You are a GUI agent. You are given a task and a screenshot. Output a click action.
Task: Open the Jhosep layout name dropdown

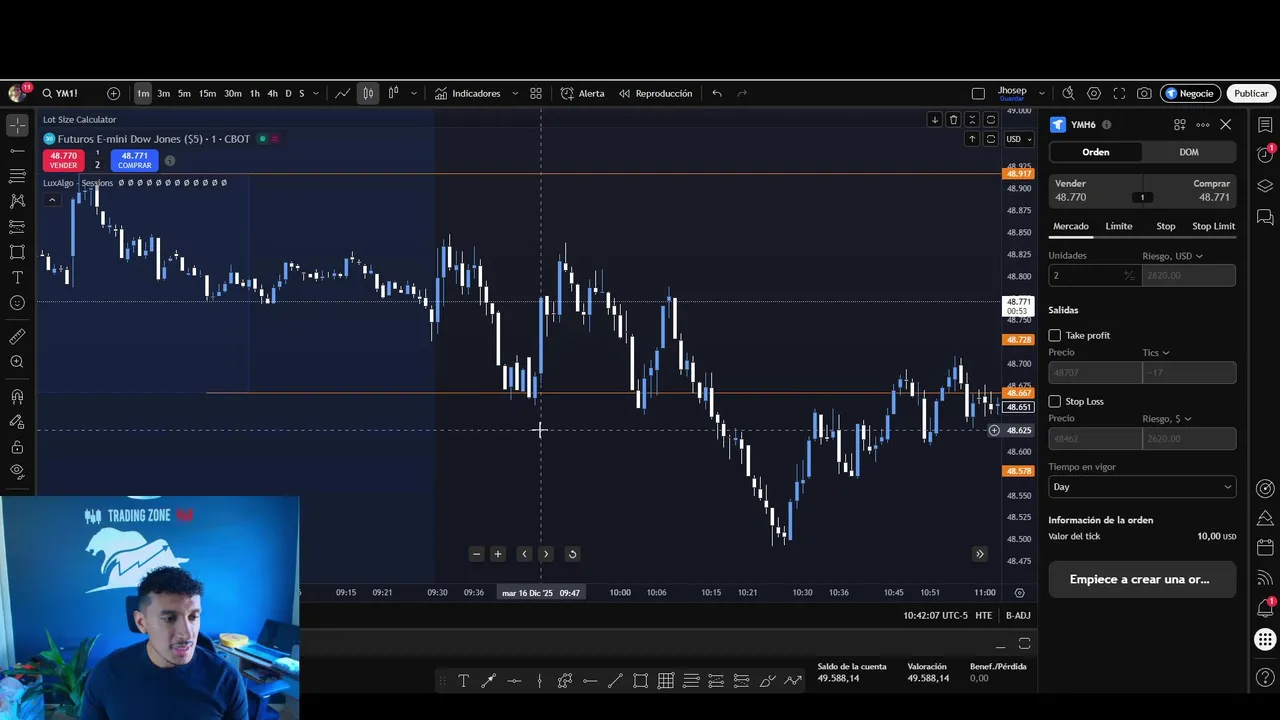[1041, 93]
